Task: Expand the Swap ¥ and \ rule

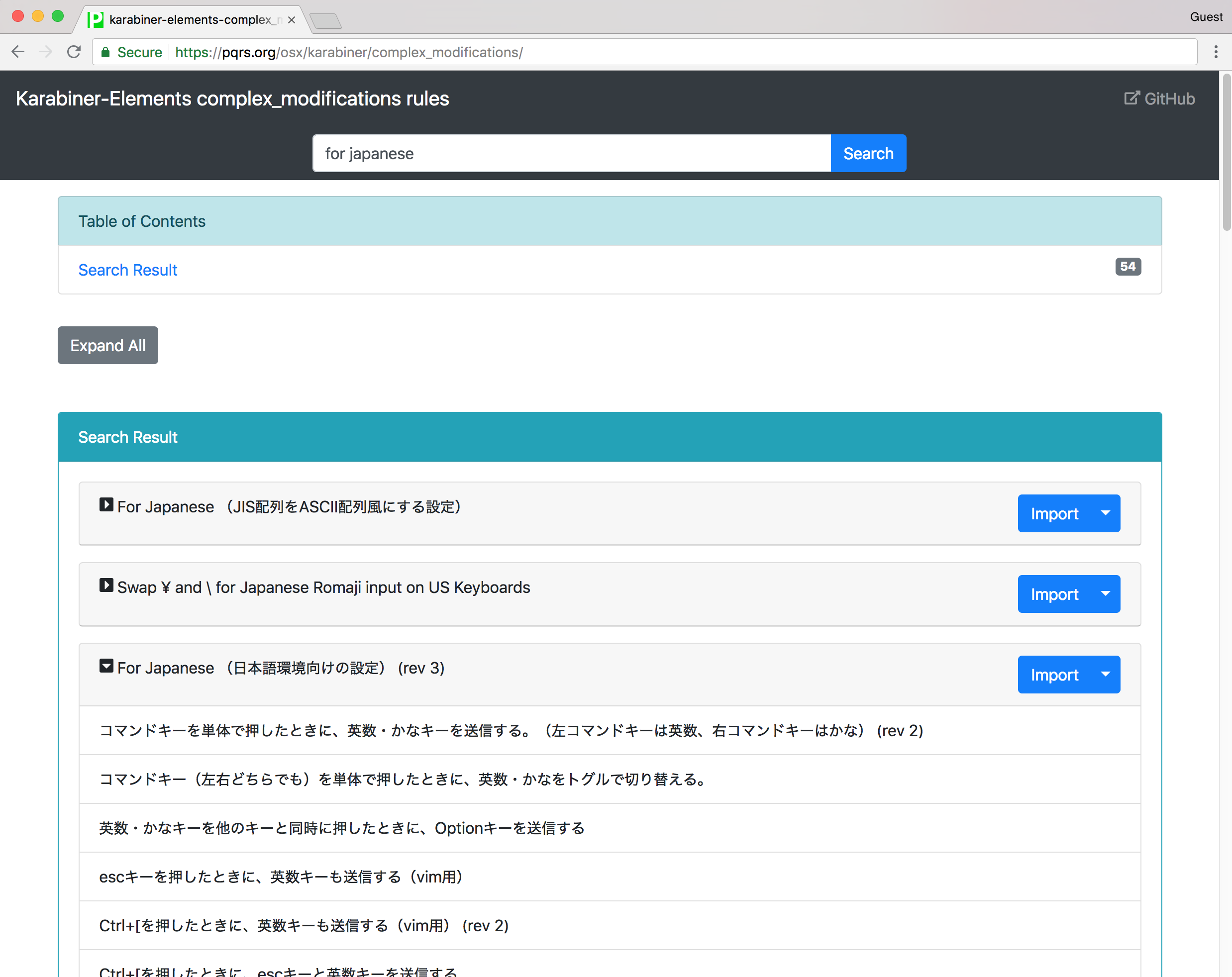Action: pos(106,585)
